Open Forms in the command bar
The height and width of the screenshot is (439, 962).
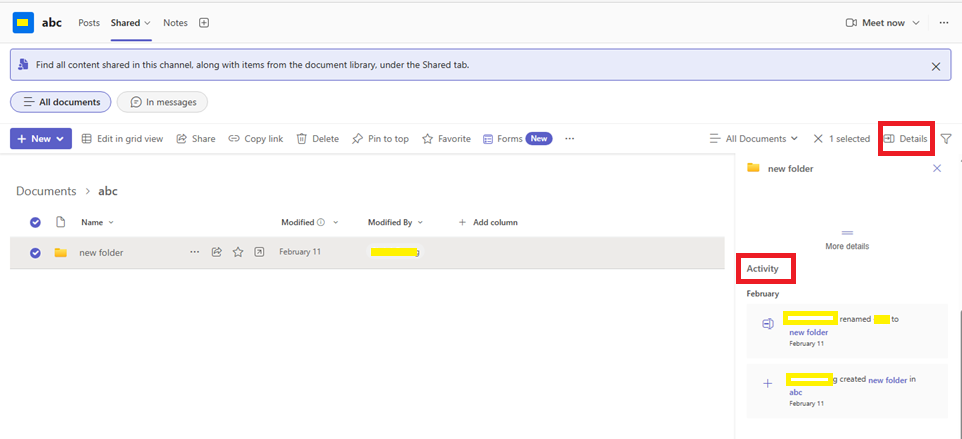point(517,139)
